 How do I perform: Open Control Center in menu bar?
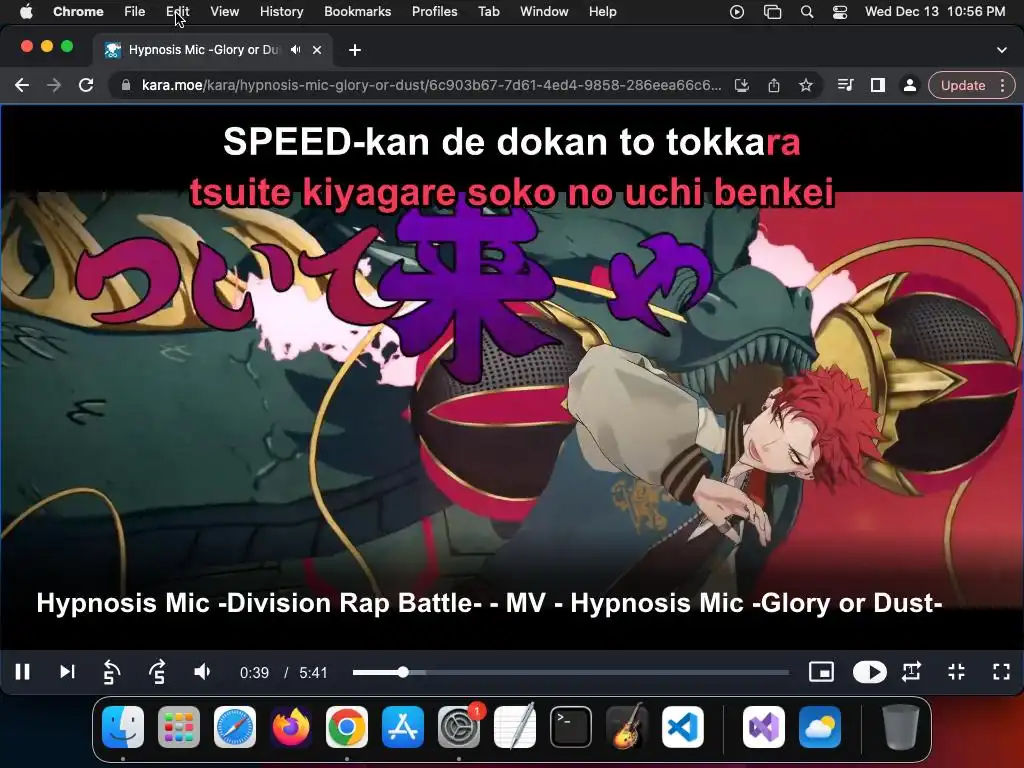click(840, 12)
